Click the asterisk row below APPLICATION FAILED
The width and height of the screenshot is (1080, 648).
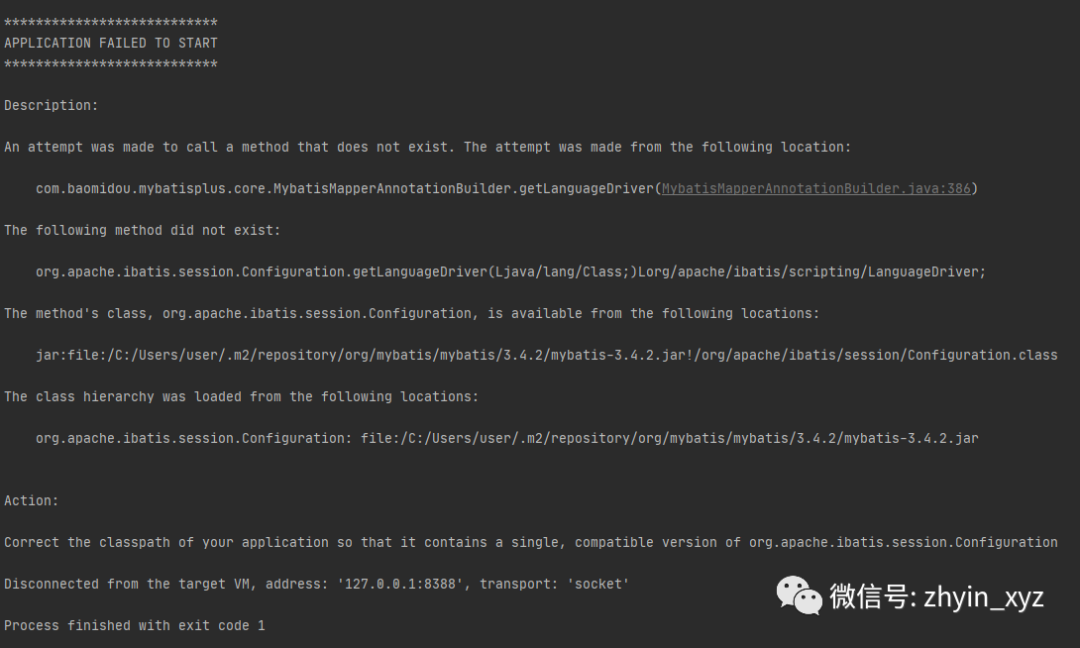[x=111, y=64]
